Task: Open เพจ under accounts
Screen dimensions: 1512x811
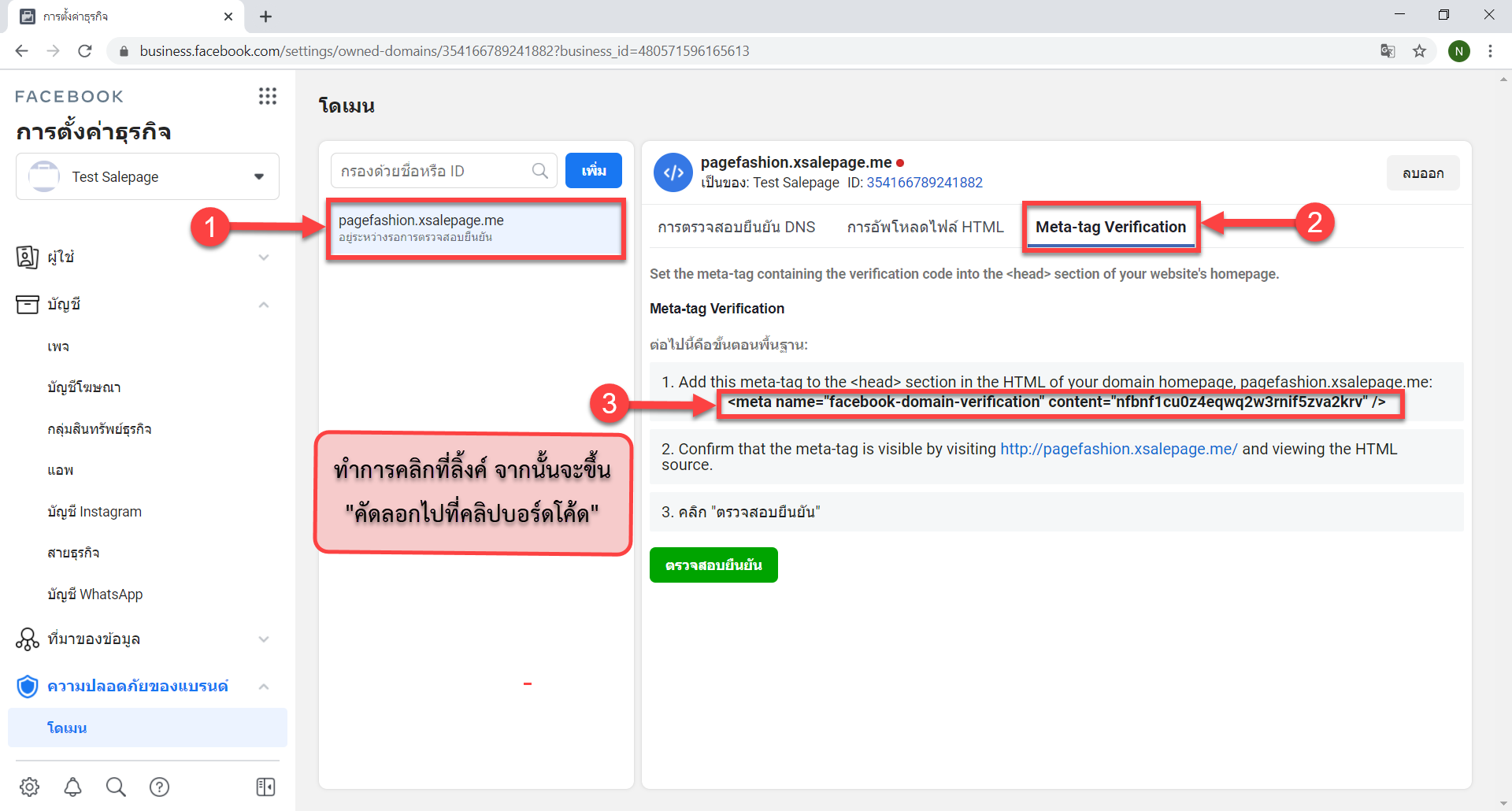Action: pyautogui.click(x=58, y=346)
